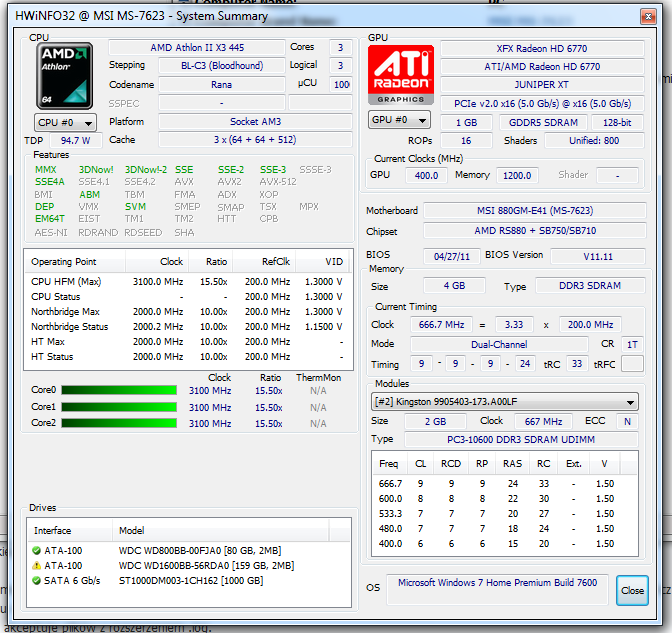Click the HT Max row
The width and height of the screenshot is (672, 633).
click(188, 342)
